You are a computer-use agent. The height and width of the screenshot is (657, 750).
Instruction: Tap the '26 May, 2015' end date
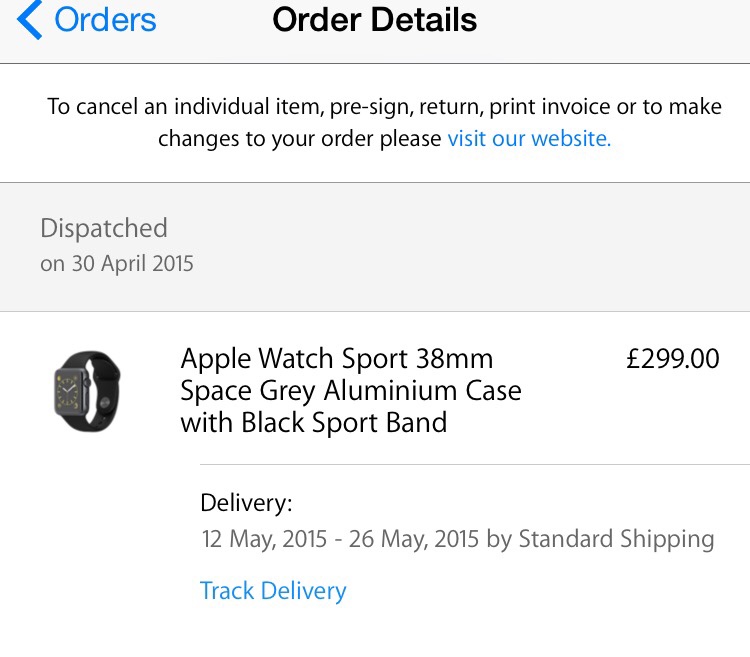point(413,540)
